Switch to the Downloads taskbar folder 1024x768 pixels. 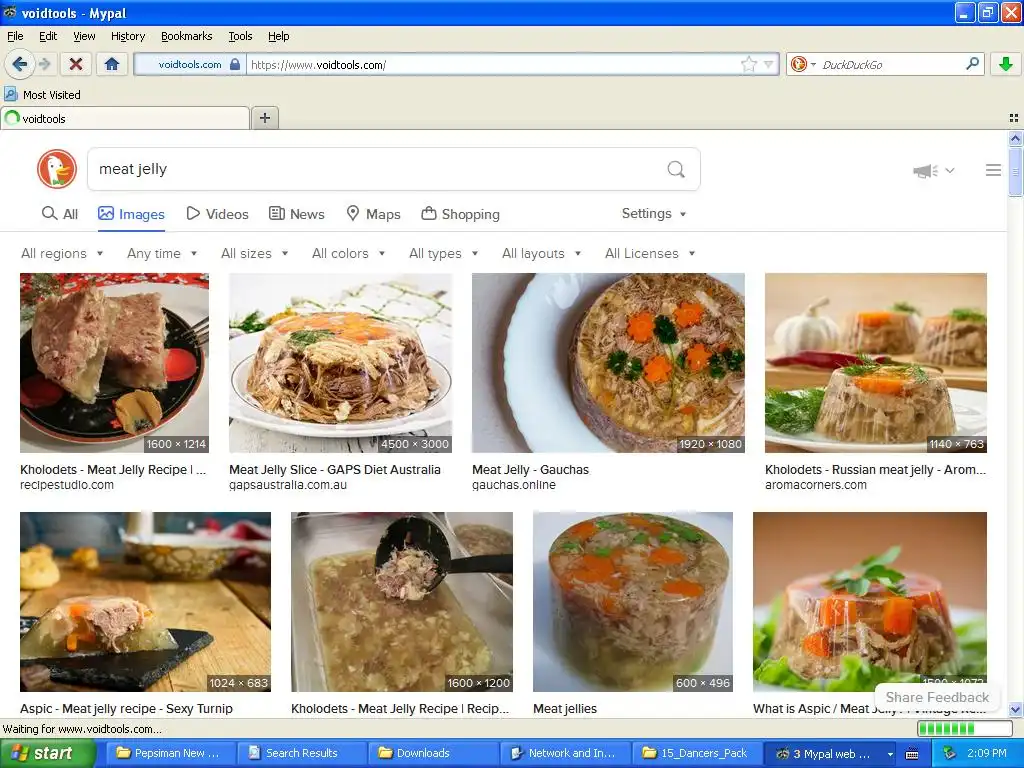coord(432,753)
